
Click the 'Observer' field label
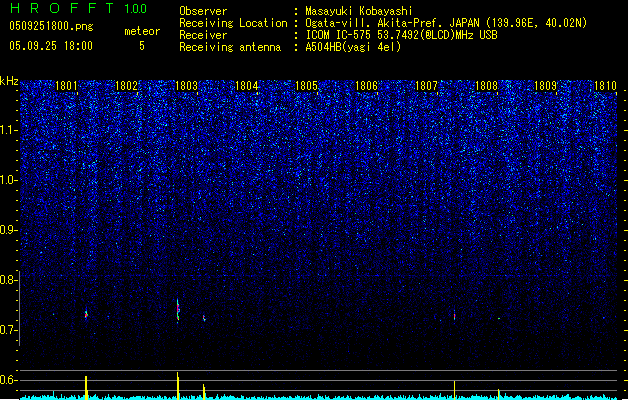click(x=203, y=11)
